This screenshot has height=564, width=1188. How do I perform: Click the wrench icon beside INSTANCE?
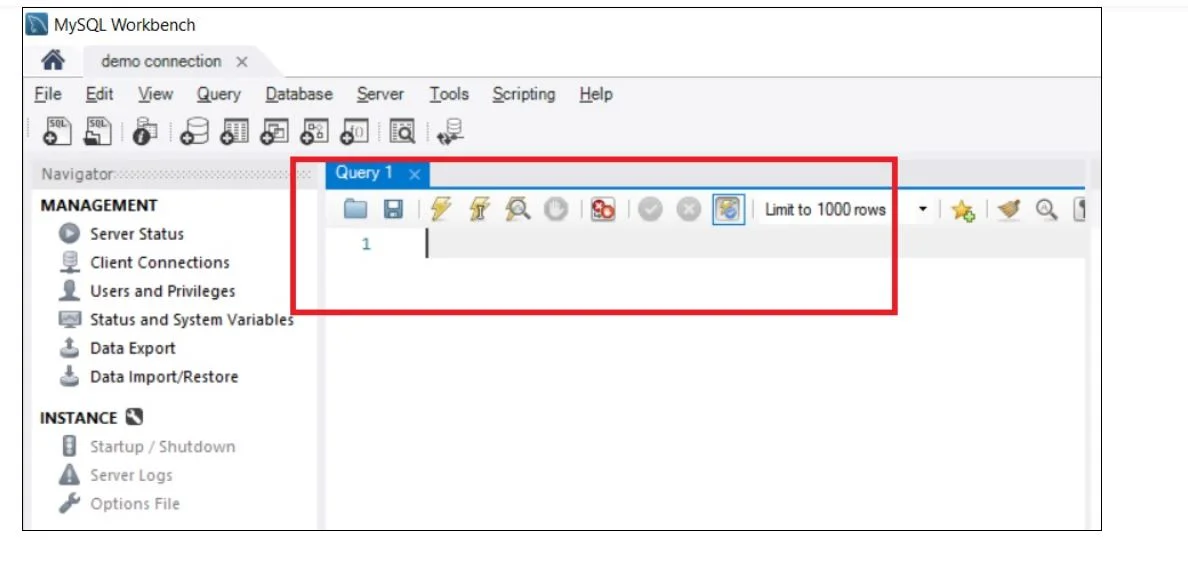133,417
